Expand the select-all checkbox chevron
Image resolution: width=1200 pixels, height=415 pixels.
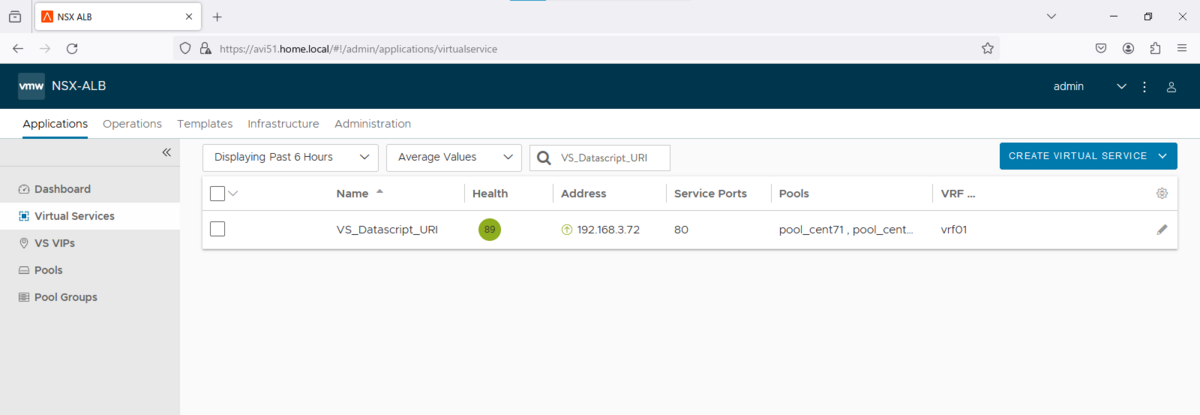point(234,194)
